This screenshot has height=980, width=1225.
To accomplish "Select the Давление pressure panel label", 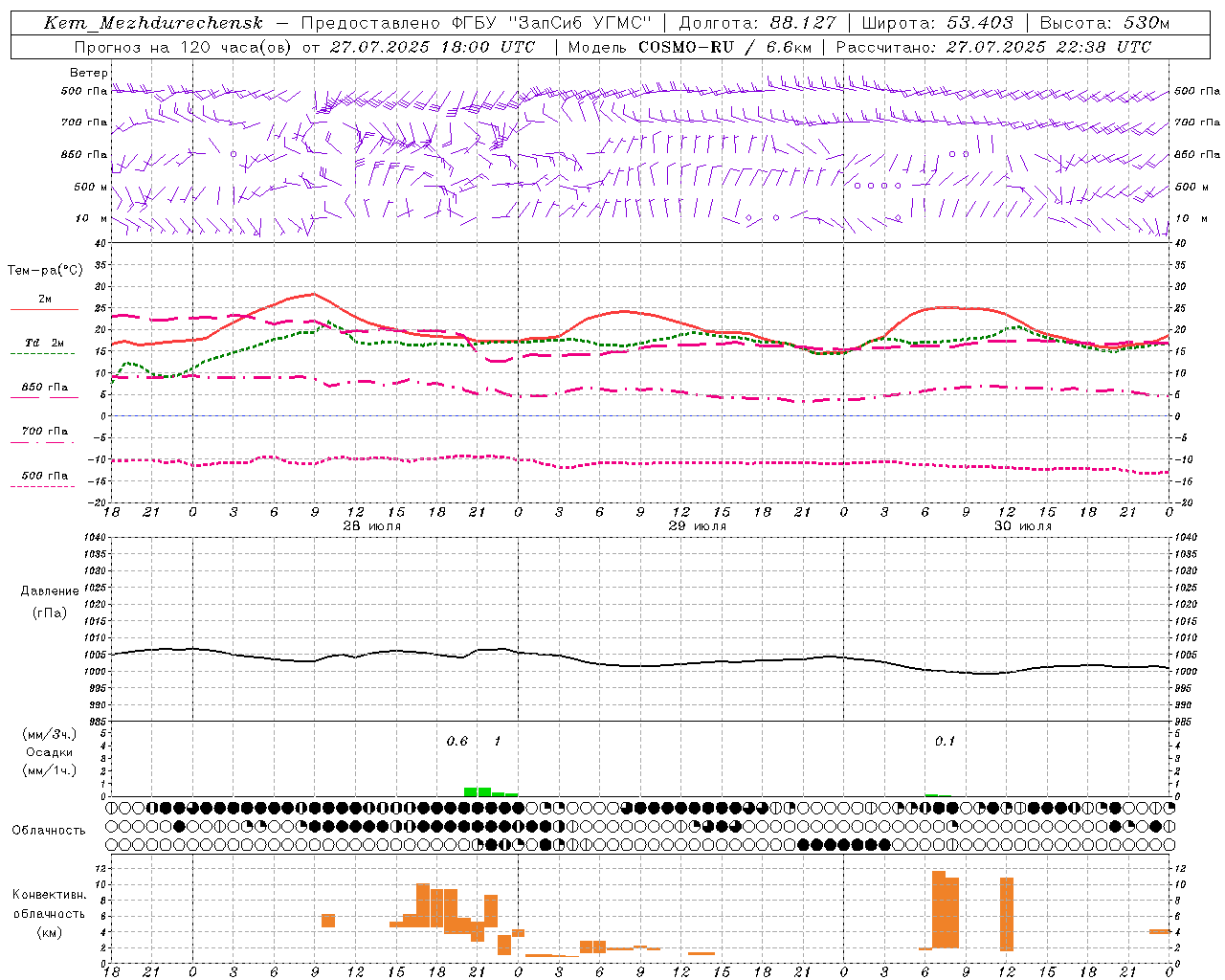I will coord(50,591).
